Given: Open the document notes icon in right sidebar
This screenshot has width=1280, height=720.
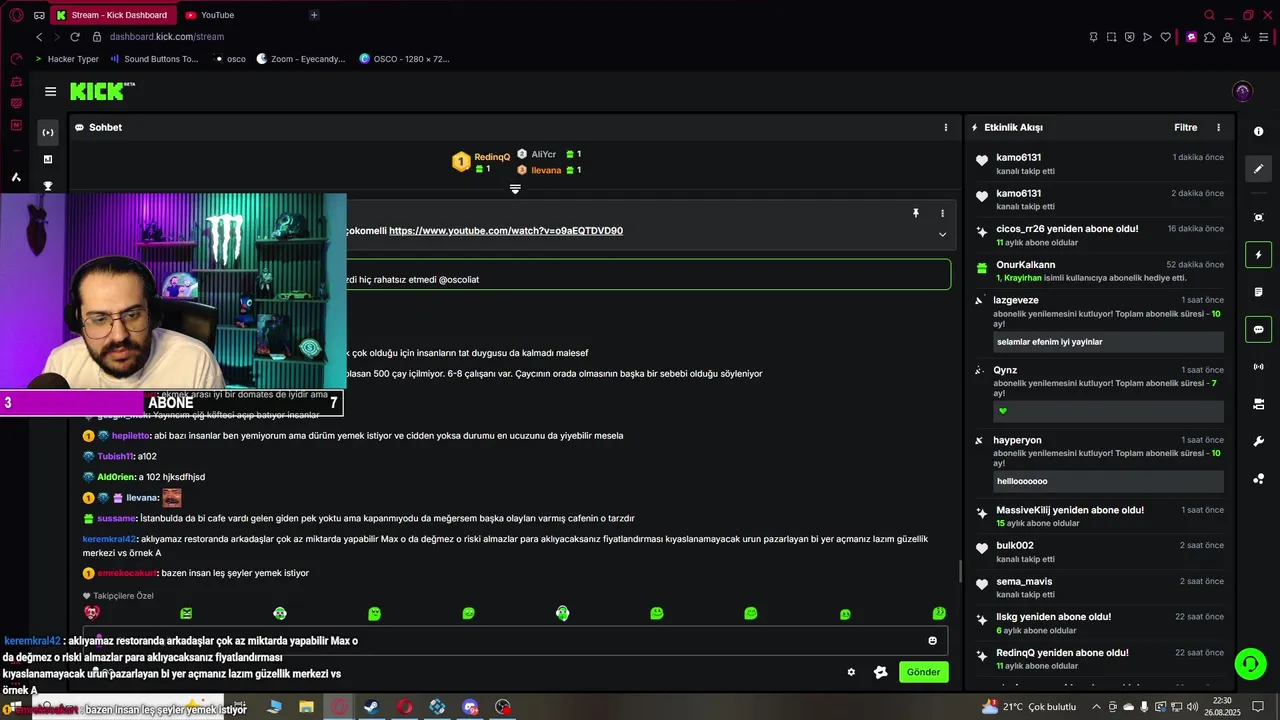Looking at the screenshot, I should [x=1258, y=292].
